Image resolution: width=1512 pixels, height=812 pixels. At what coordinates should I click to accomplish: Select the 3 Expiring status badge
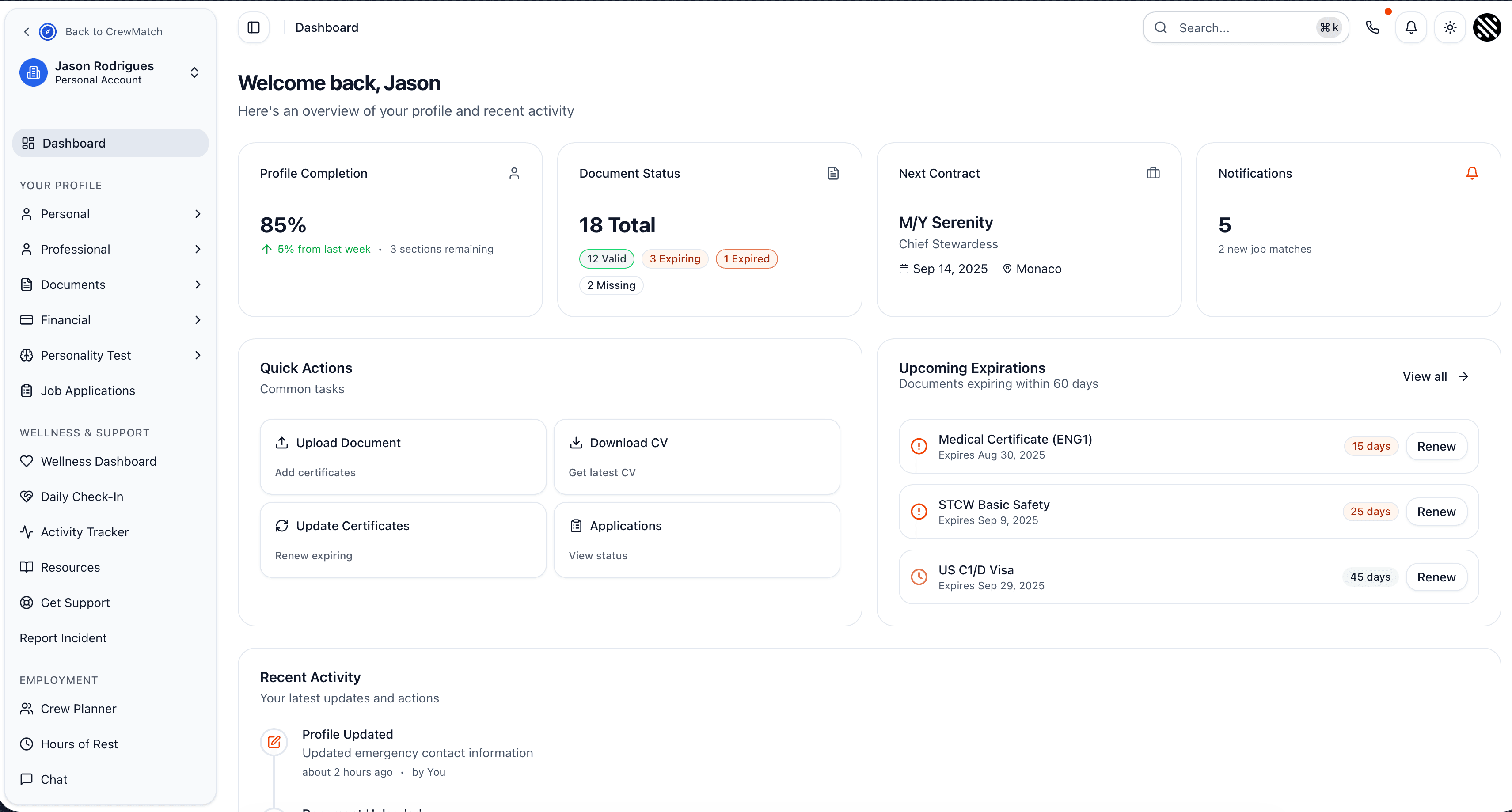click(x=674, y=259)
